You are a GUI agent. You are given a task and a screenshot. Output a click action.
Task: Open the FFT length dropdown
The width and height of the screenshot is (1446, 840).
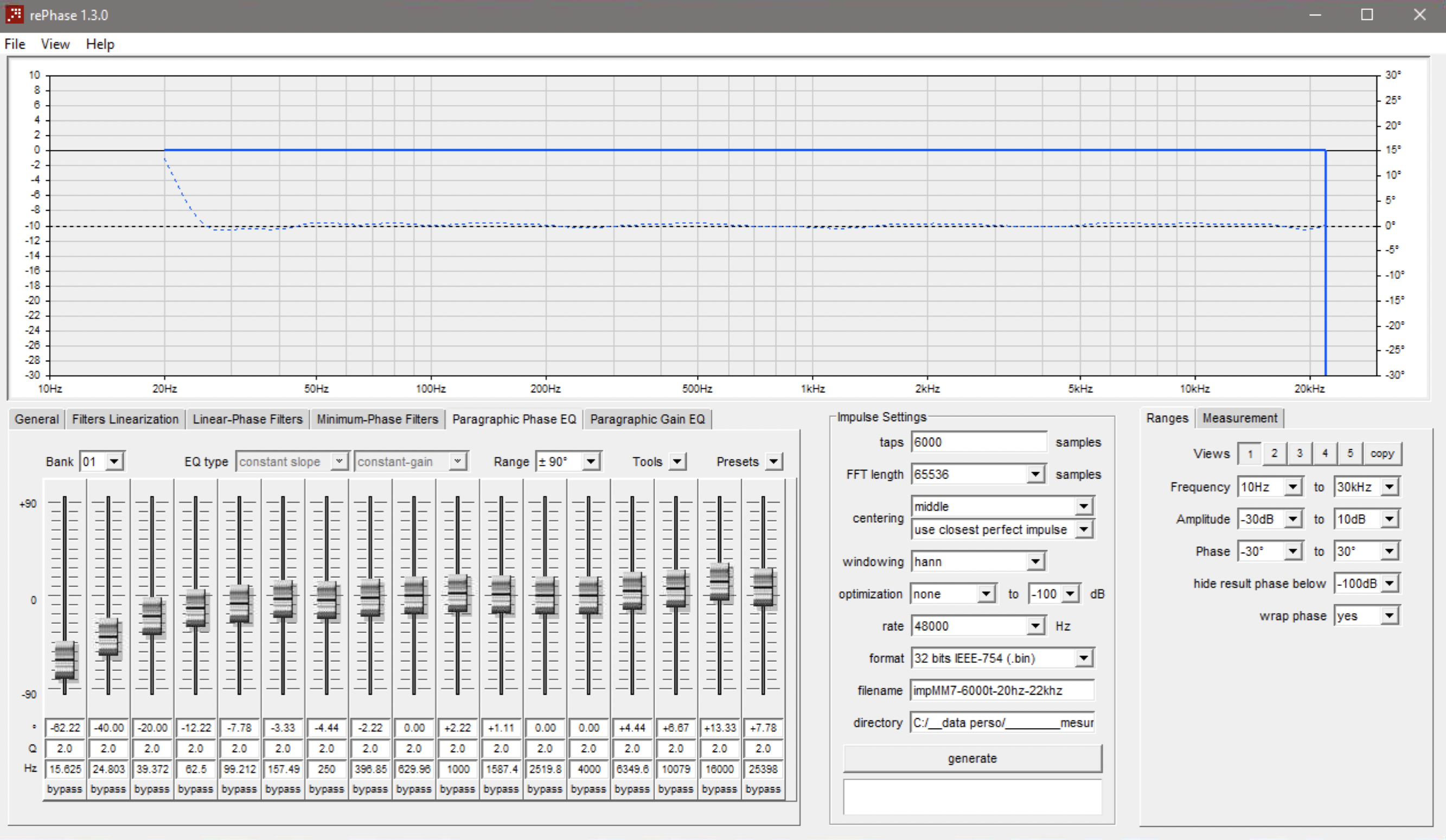(1035, 474)
